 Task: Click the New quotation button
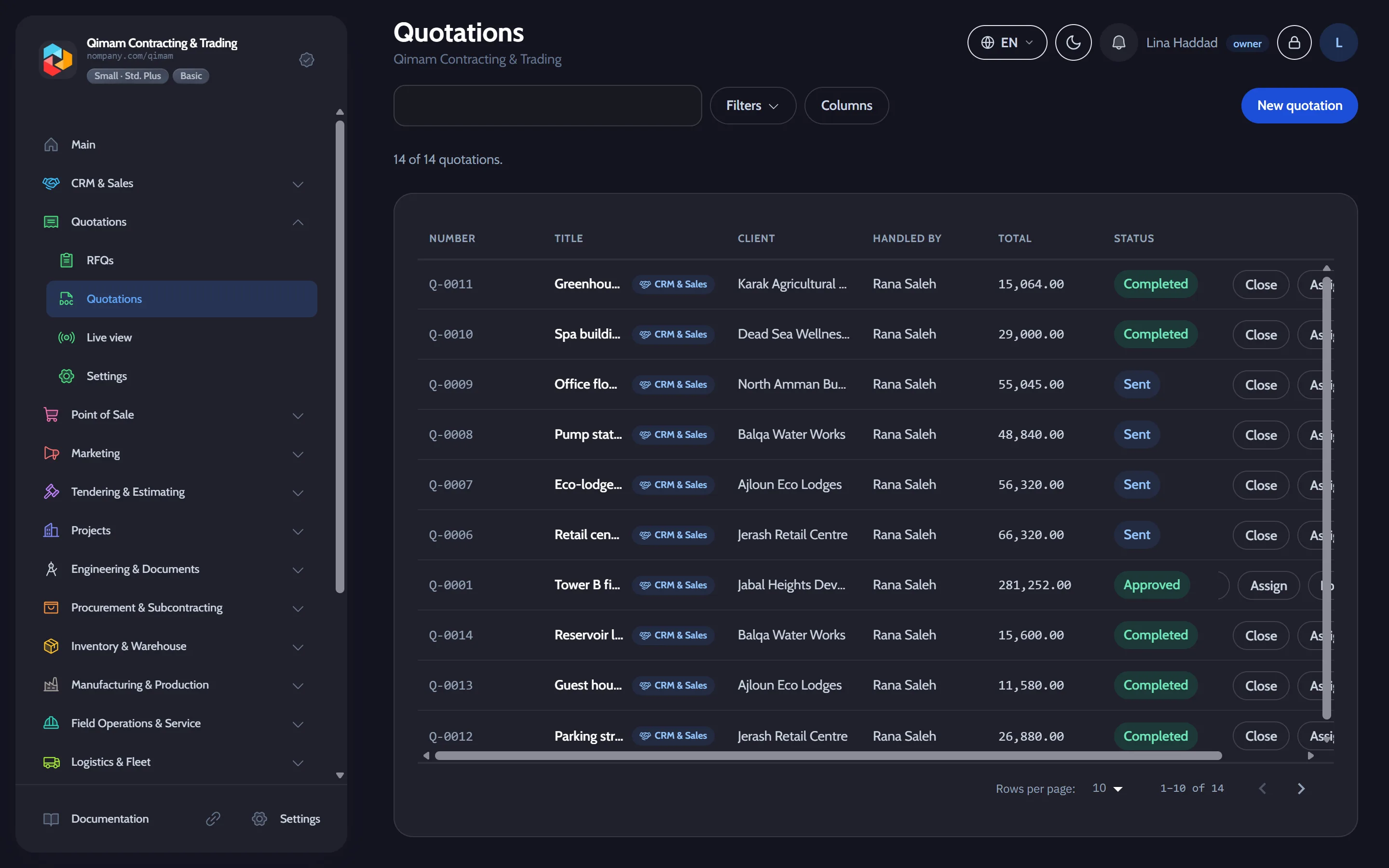point(1299,106)
